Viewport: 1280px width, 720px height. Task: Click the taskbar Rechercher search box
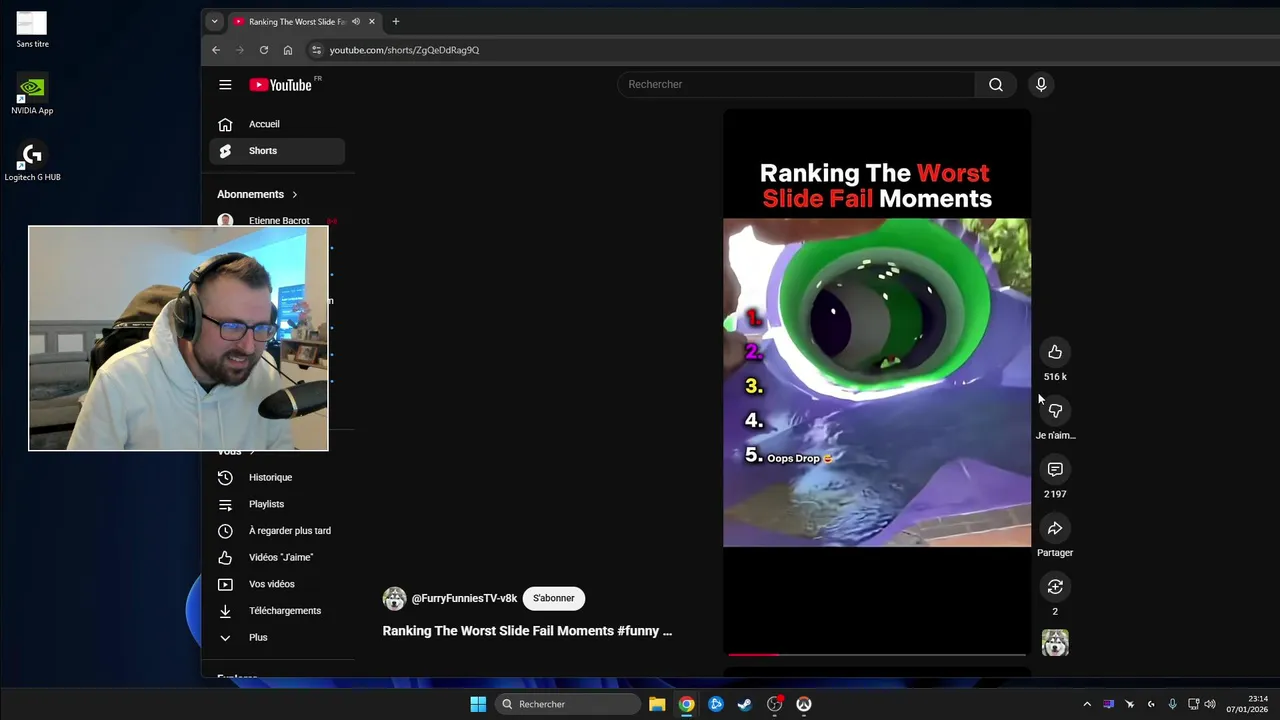(569, 704)
